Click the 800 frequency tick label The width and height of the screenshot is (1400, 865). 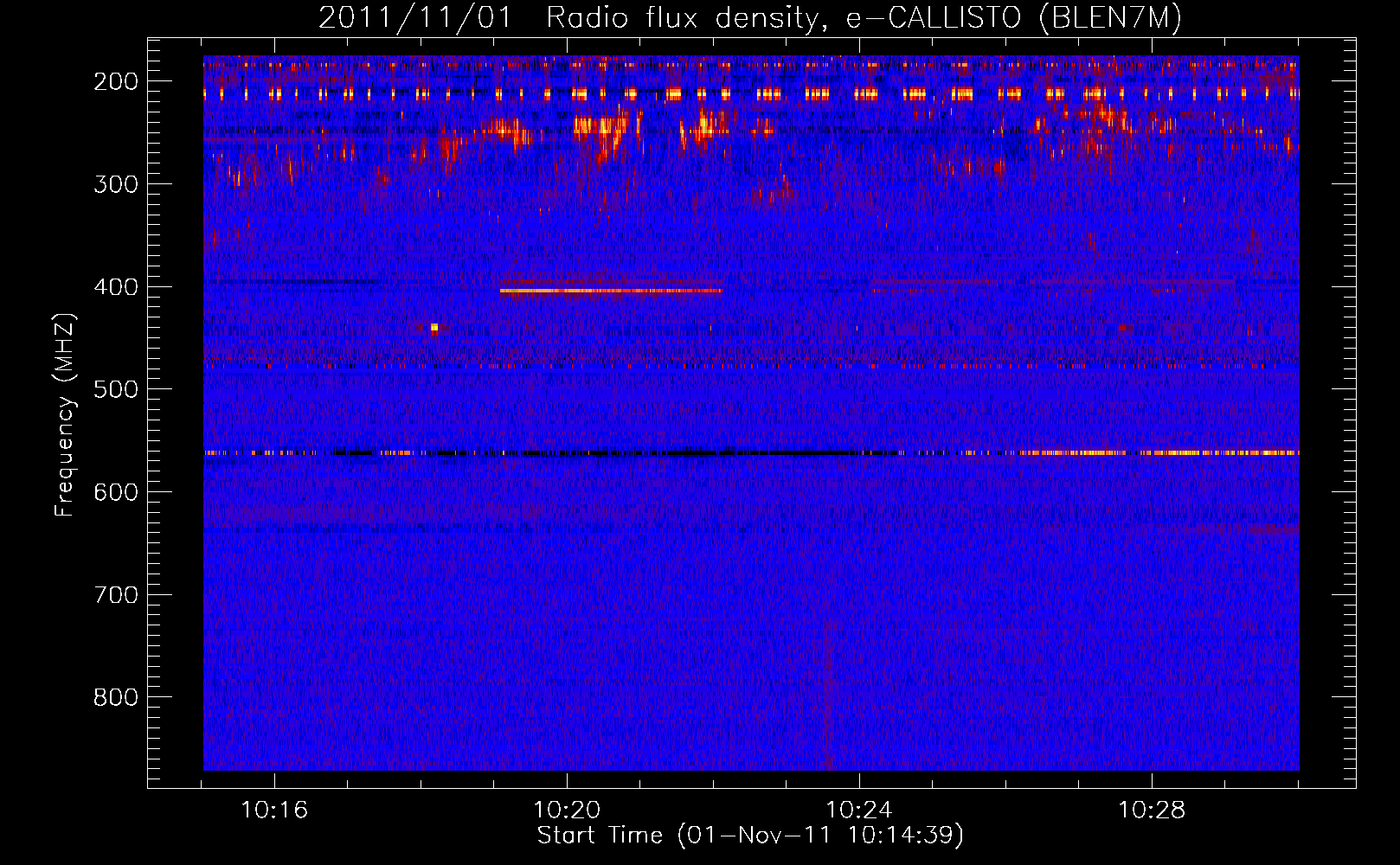116,697
